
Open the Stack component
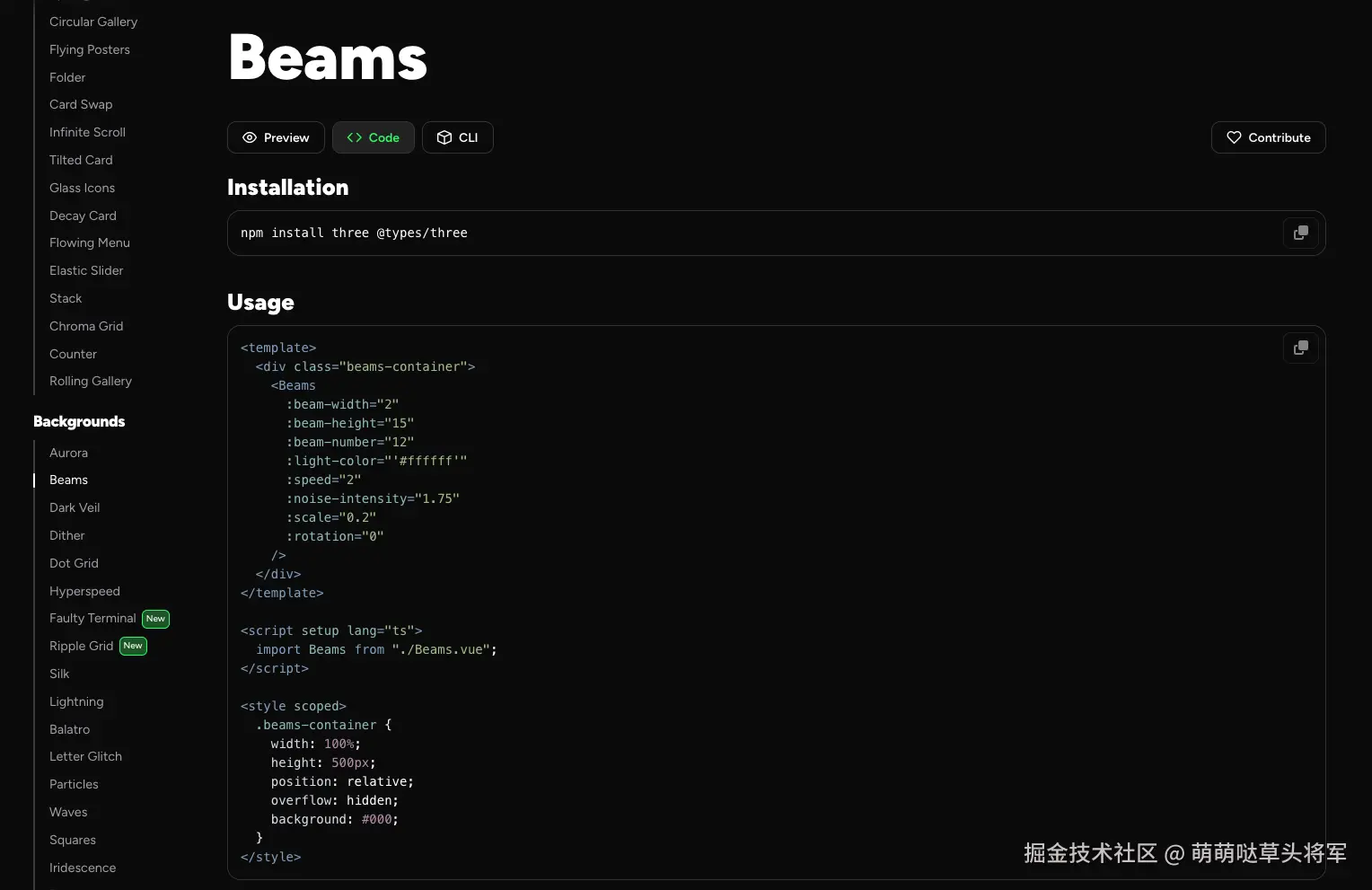point(66,298)
